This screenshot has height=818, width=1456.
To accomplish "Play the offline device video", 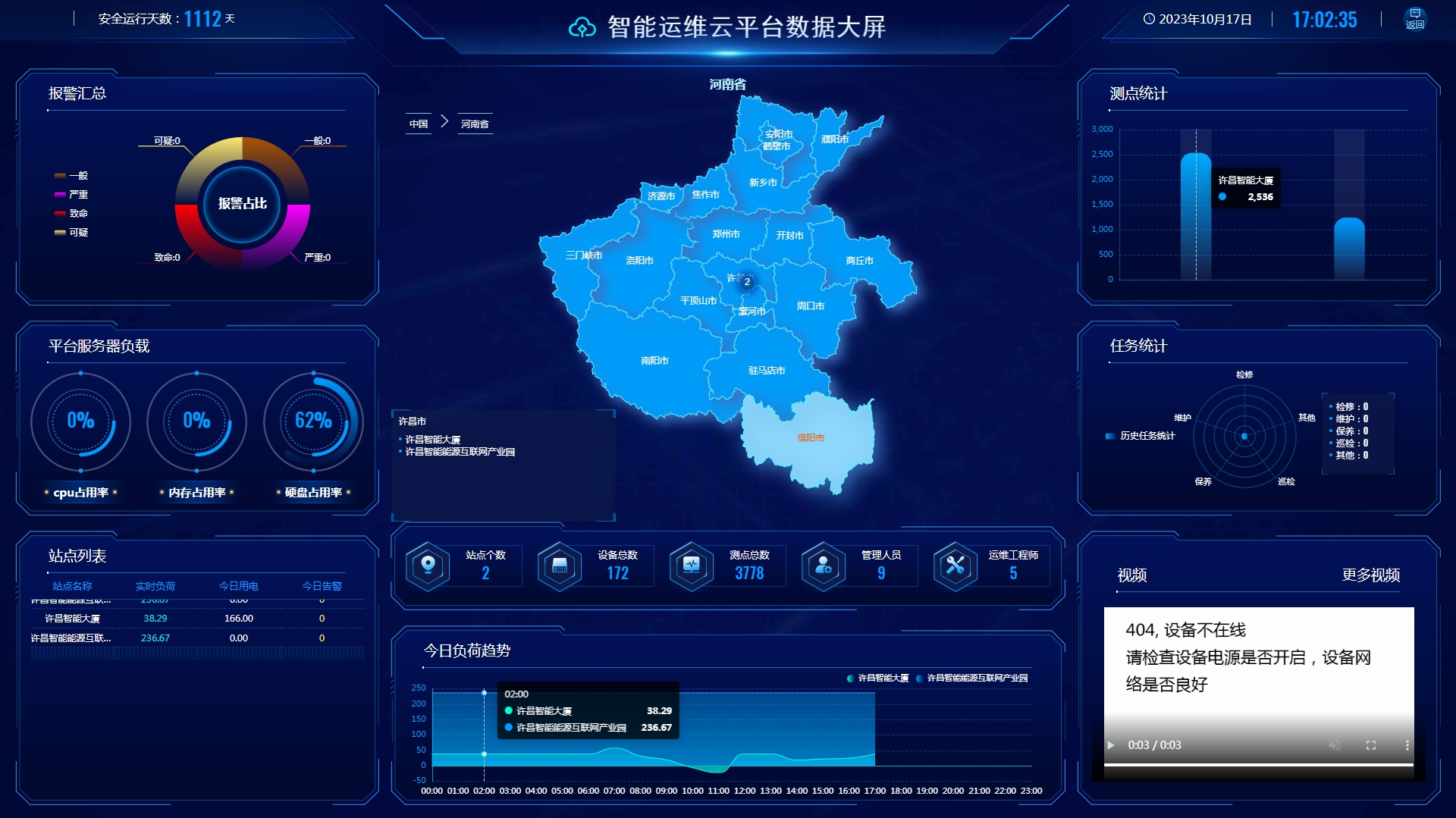I will tap(1111, 745).
